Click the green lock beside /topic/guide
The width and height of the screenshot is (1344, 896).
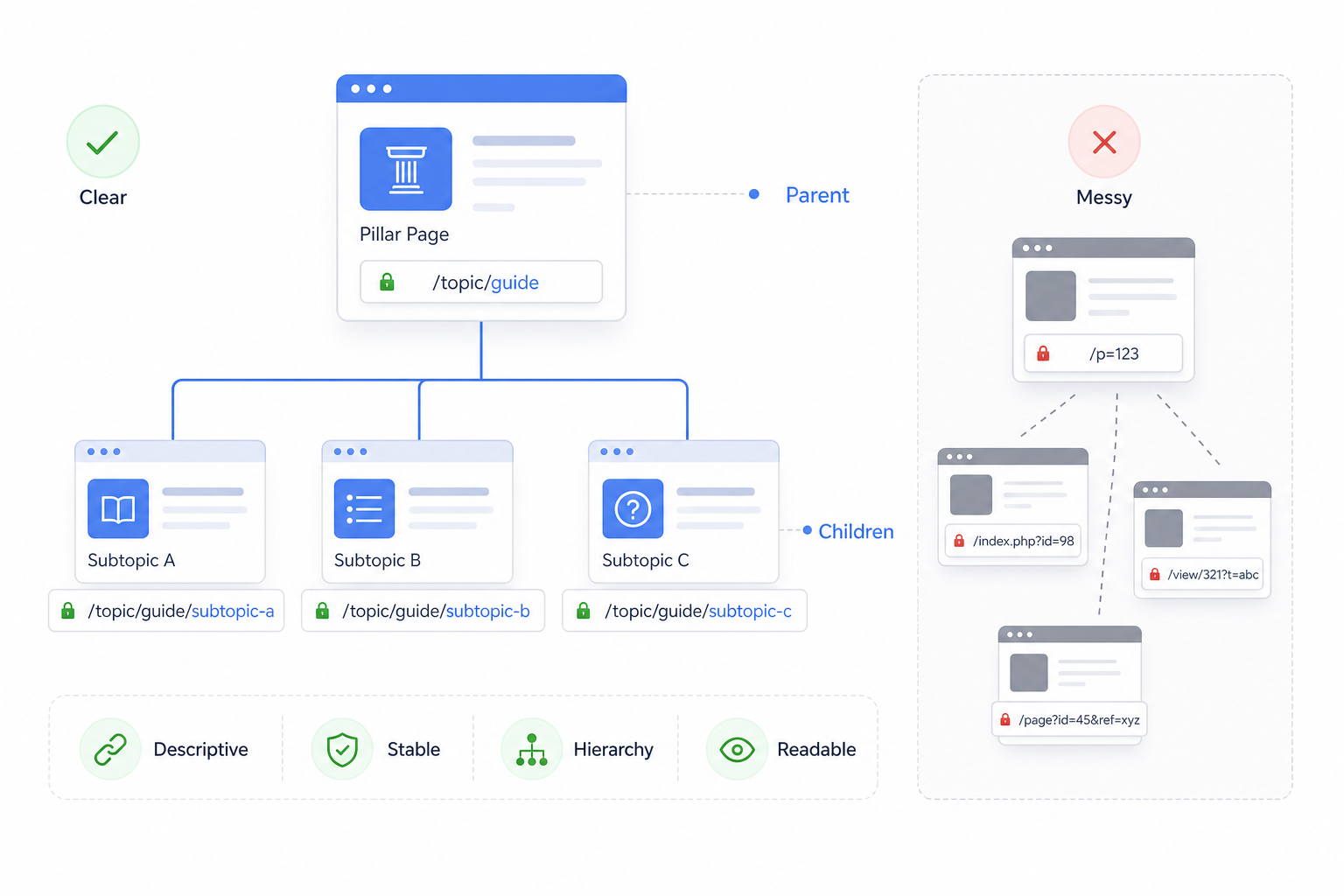pyautogui.click(x=387, y=282)
